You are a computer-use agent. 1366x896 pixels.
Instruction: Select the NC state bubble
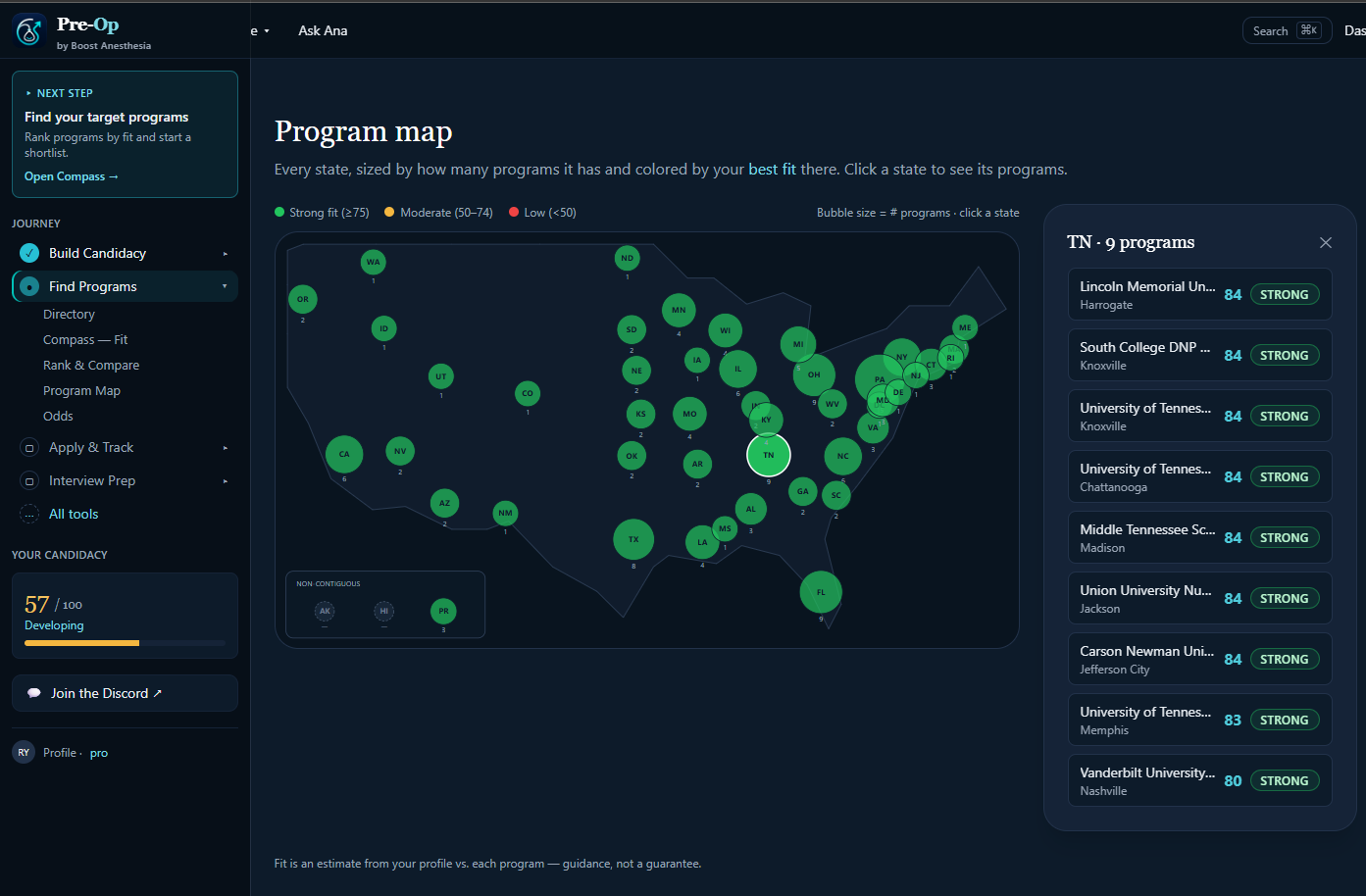click(842, 456)
